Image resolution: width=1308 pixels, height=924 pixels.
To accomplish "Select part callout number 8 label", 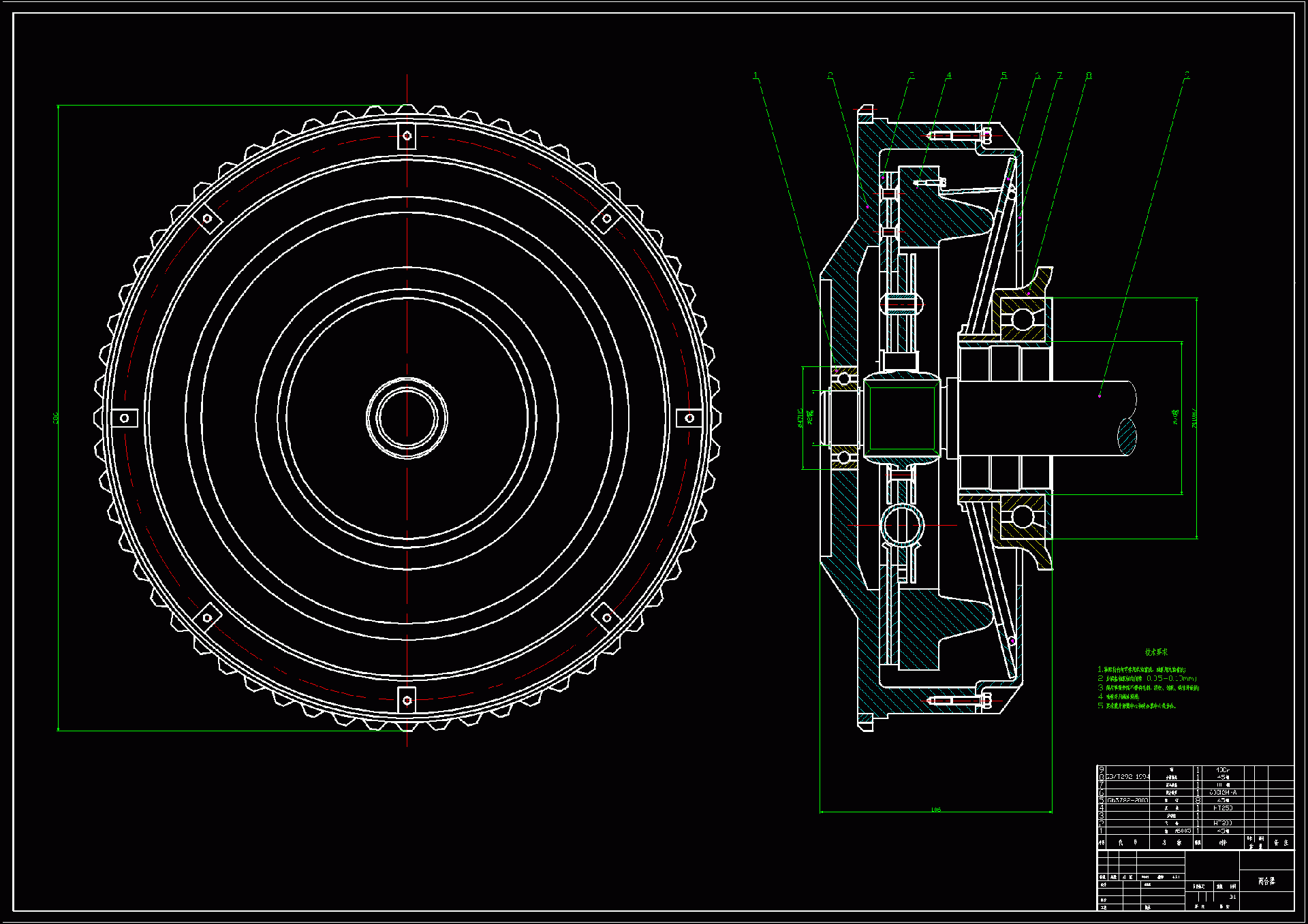I will tap(1089, 76).
